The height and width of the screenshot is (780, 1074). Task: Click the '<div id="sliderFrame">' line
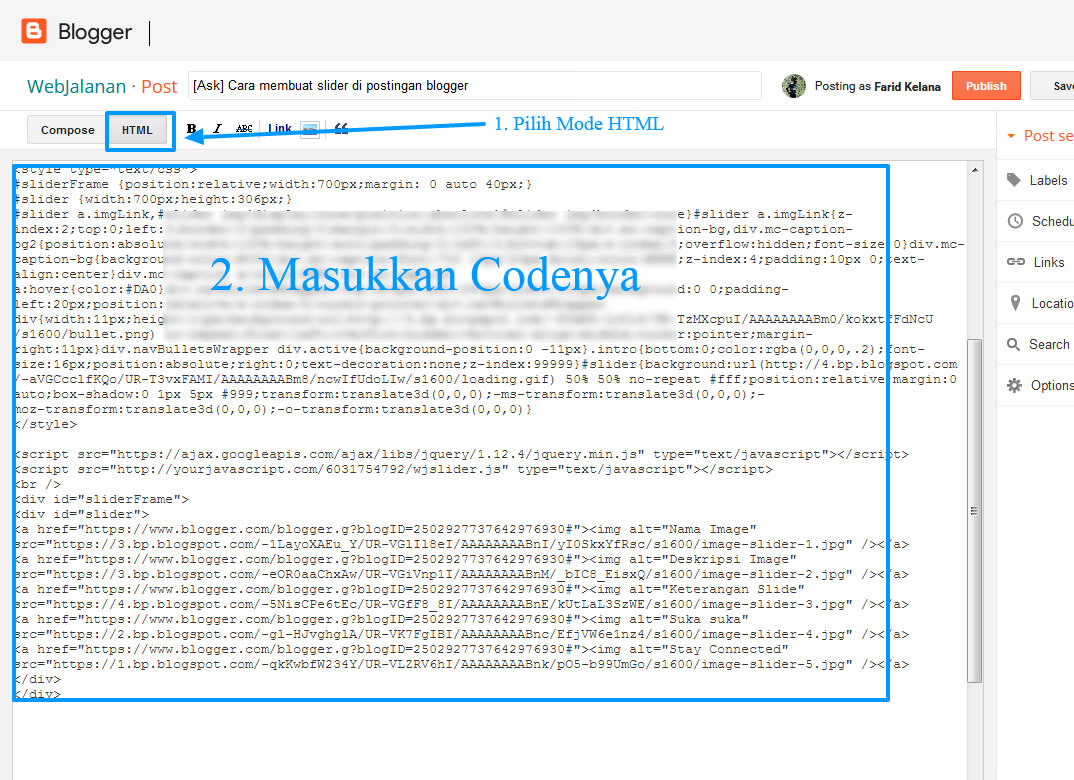point(101,499)
